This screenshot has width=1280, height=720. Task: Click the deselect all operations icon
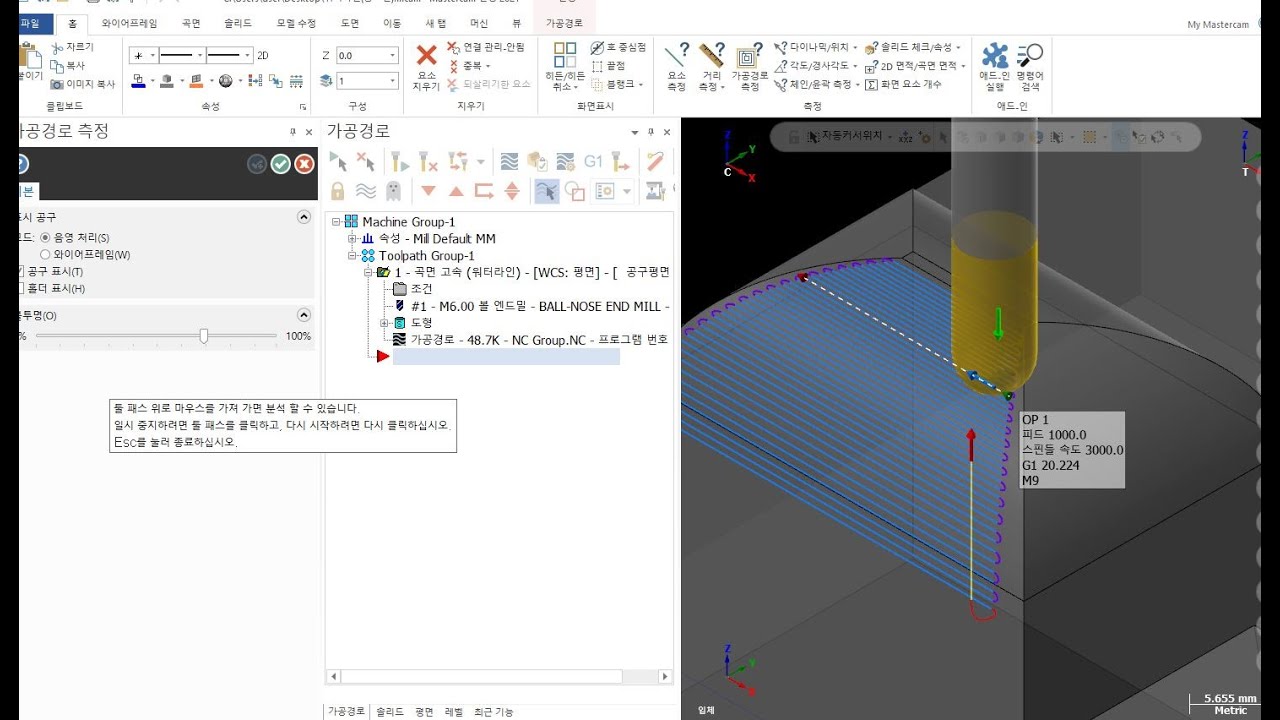click(x=366, y=162)
